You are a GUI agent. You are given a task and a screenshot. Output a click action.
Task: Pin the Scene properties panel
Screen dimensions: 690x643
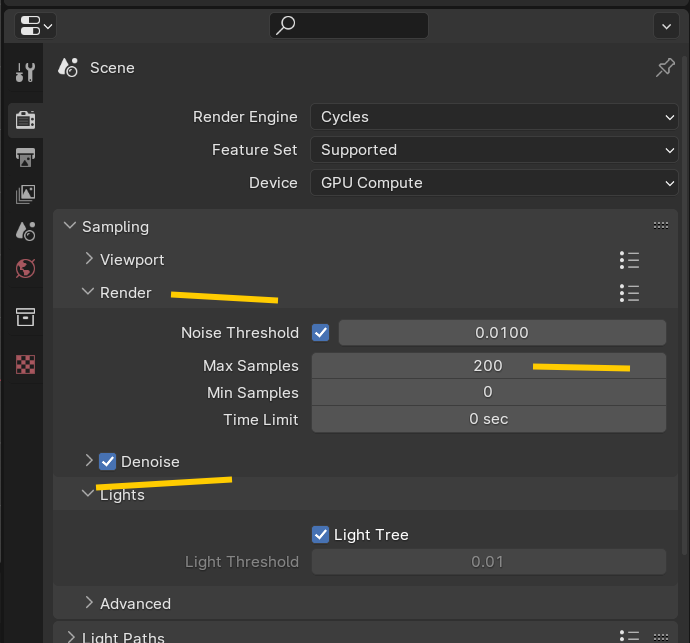click(x=665, y=68)
